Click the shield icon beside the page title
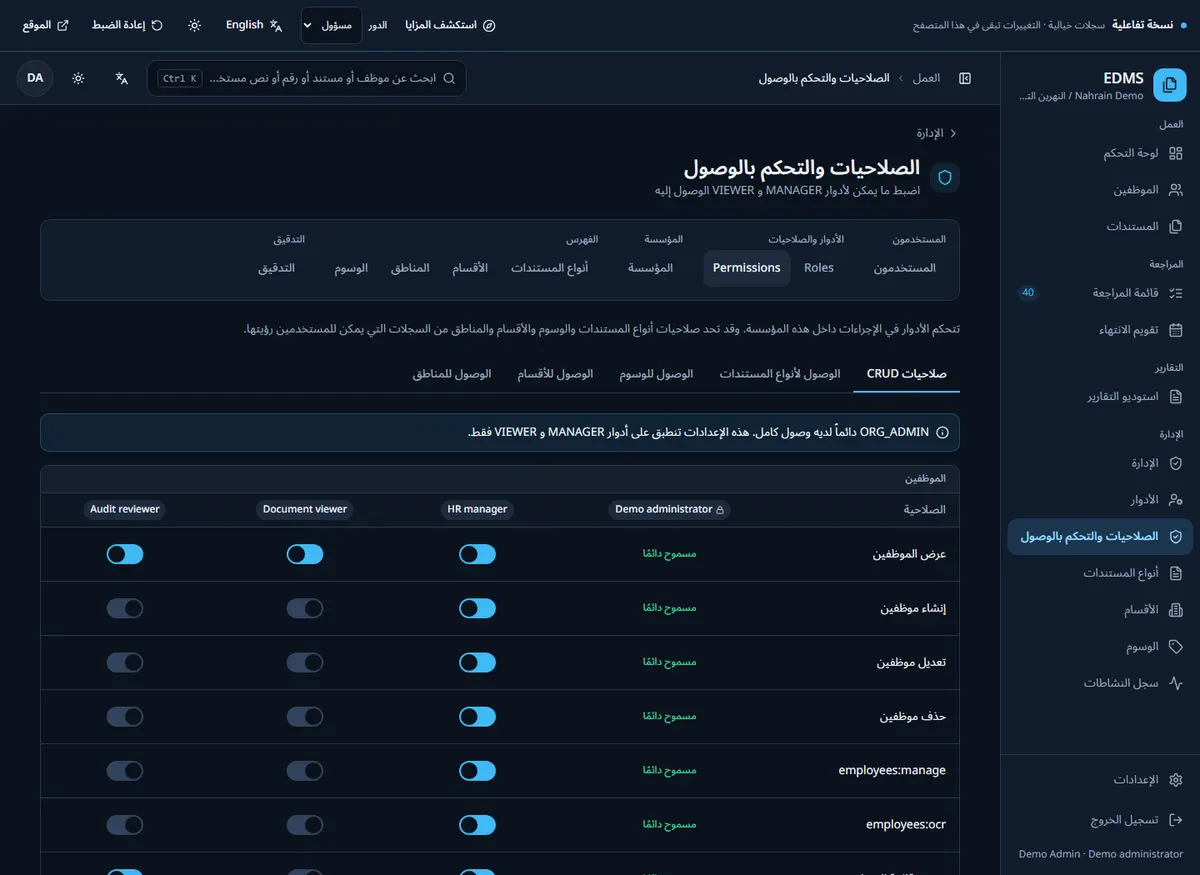The height and width of the screenshot is (875, 1200). (x=945, y=178)
